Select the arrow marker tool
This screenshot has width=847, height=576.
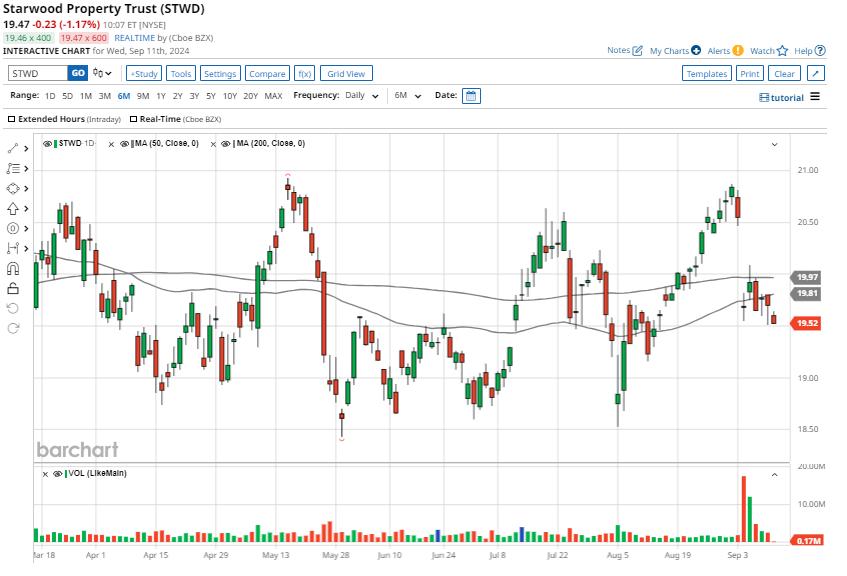coord(13,209)
